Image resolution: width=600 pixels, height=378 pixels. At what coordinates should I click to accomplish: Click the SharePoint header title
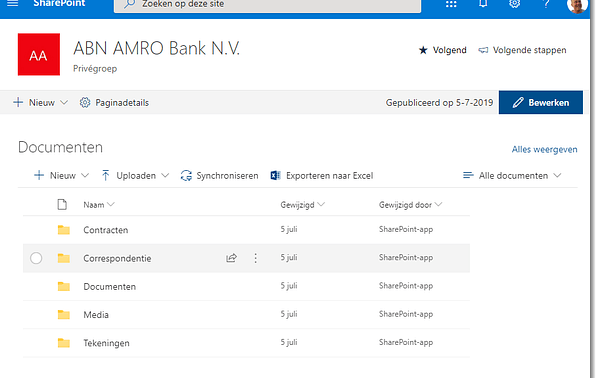(59, 3)
